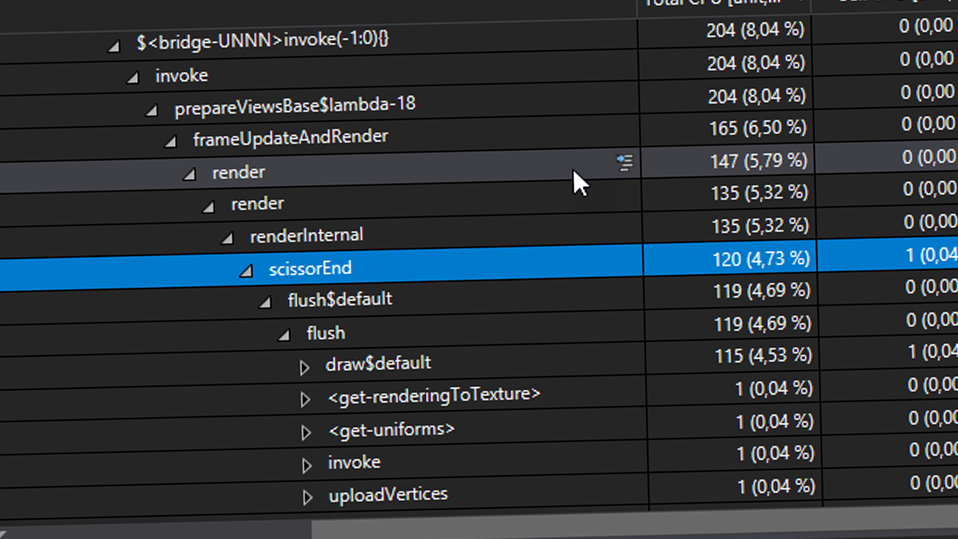Collapse the renderInternal node
Viewport: 958px width, 539px height.
(x=227, y=238)
